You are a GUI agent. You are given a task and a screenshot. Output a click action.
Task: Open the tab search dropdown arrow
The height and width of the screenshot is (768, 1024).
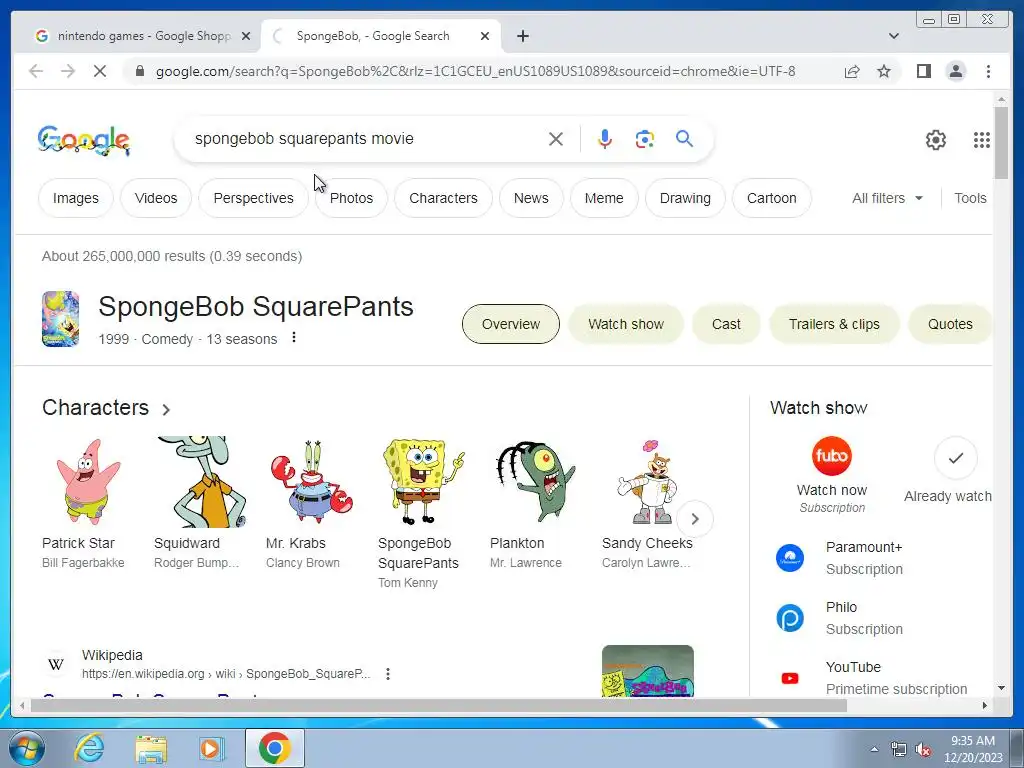coord(893,36)
